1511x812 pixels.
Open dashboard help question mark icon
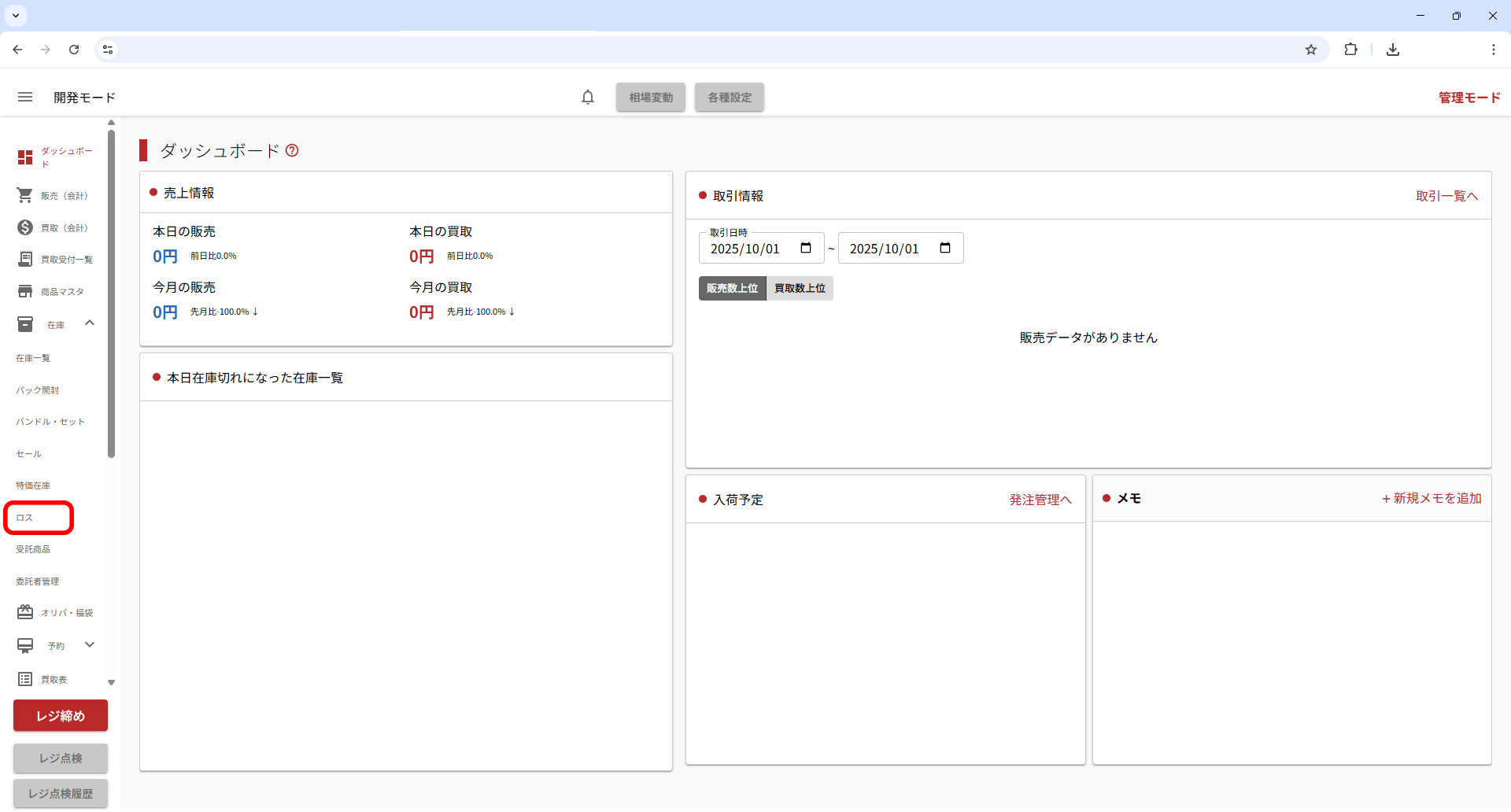(x=292, y=150)
